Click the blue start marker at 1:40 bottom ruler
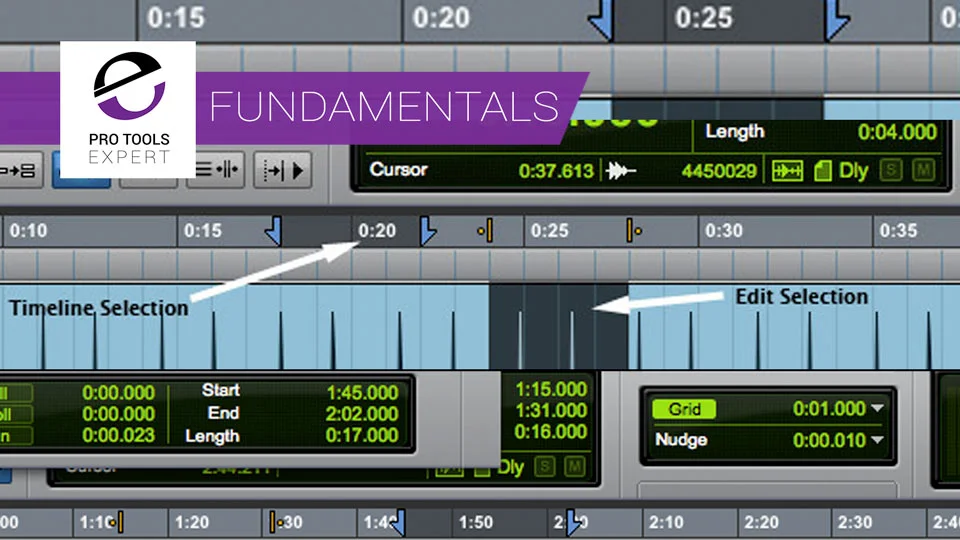This screenshot has height=540, width=960. coord(399,522)
